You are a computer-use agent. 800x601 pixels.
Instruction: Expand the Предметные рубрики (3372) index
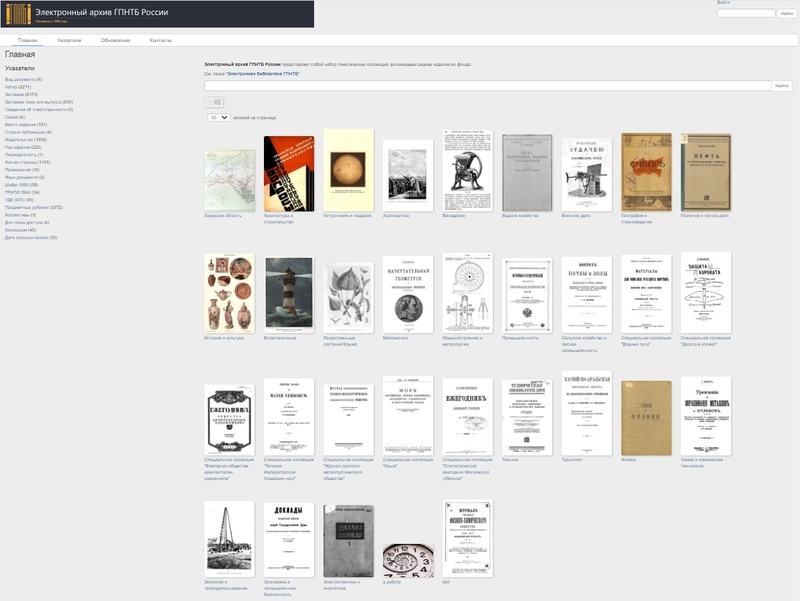tap(33, 207)
